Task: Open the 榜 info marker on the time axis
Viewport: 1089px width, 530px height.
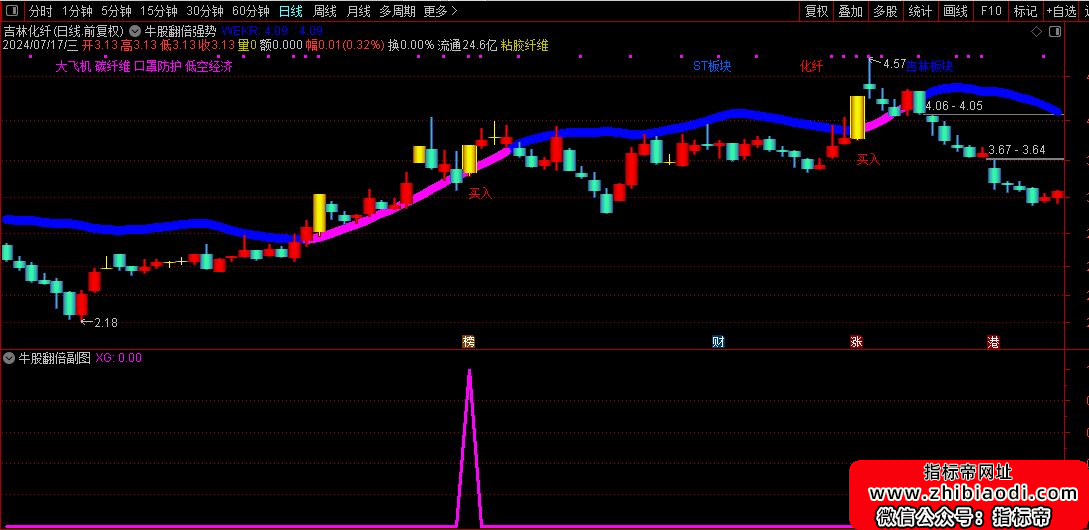Action: pos(468,341)
